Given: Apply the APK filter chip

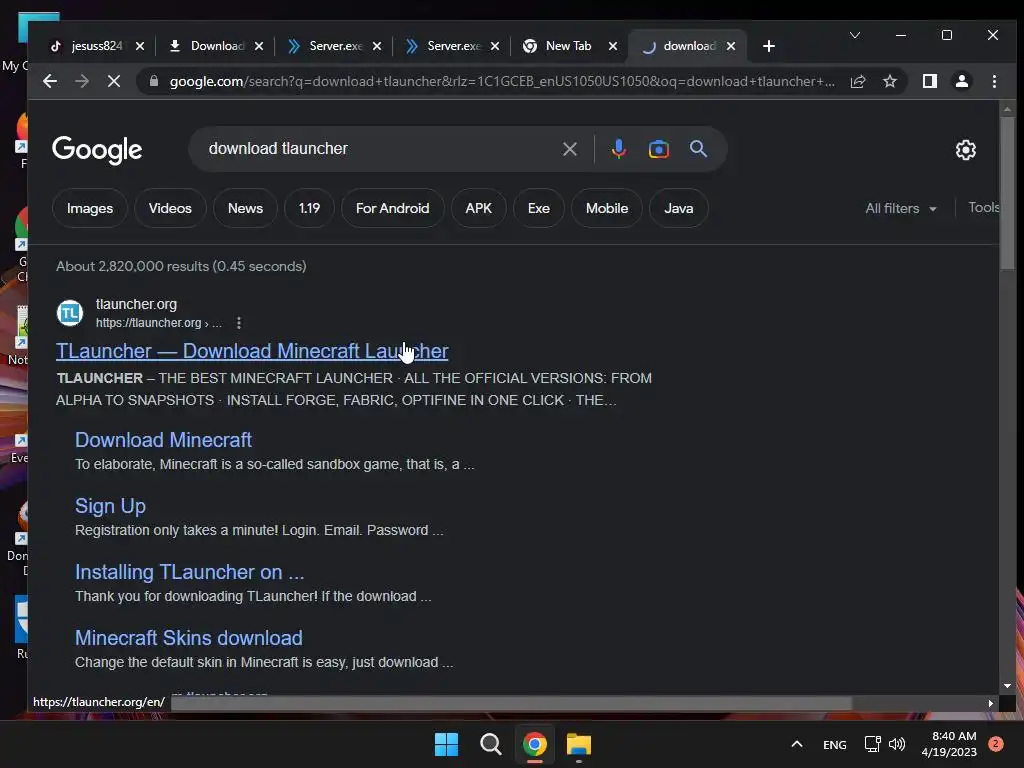Looking at the screenshot, I should click(478, 208).
